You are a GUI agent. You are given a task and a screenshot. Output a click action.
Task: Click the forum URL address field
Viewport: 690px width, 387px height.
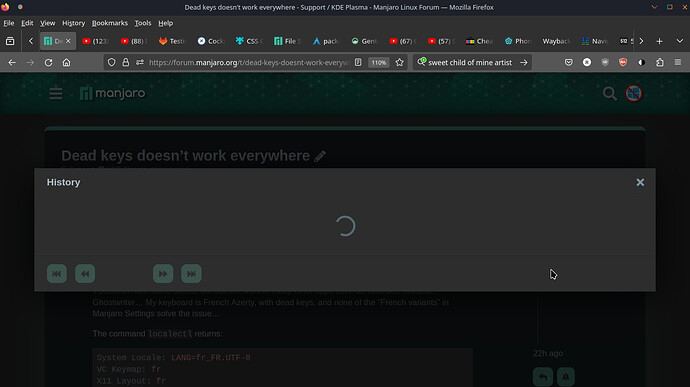coord(249,63)
